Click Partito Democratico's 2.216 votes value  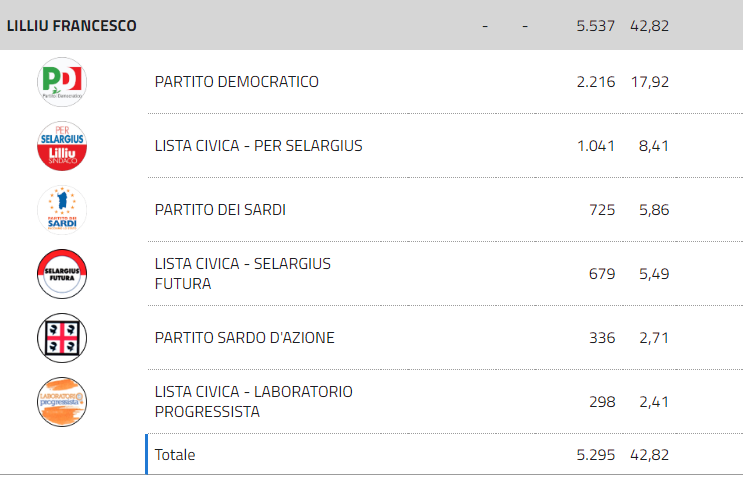pyautogui.click(x=596, y=82)
